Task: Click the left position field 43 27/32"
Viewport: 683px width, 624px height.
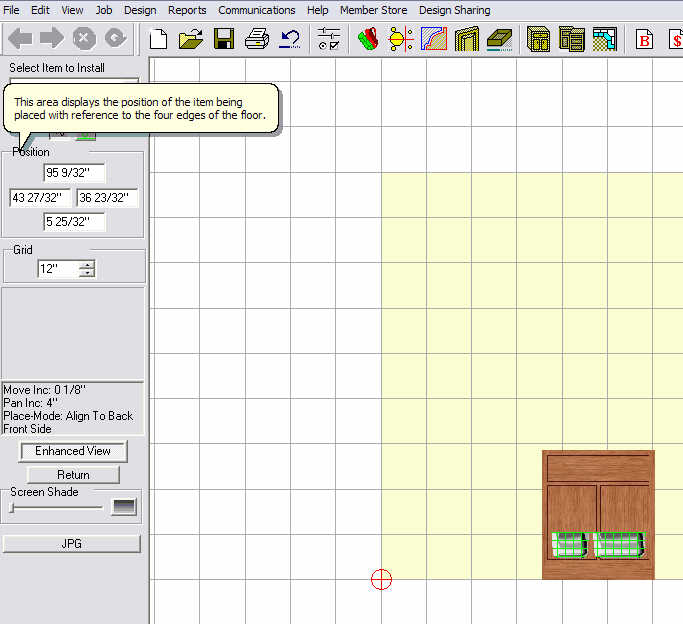Action: [x=40, y=198]
